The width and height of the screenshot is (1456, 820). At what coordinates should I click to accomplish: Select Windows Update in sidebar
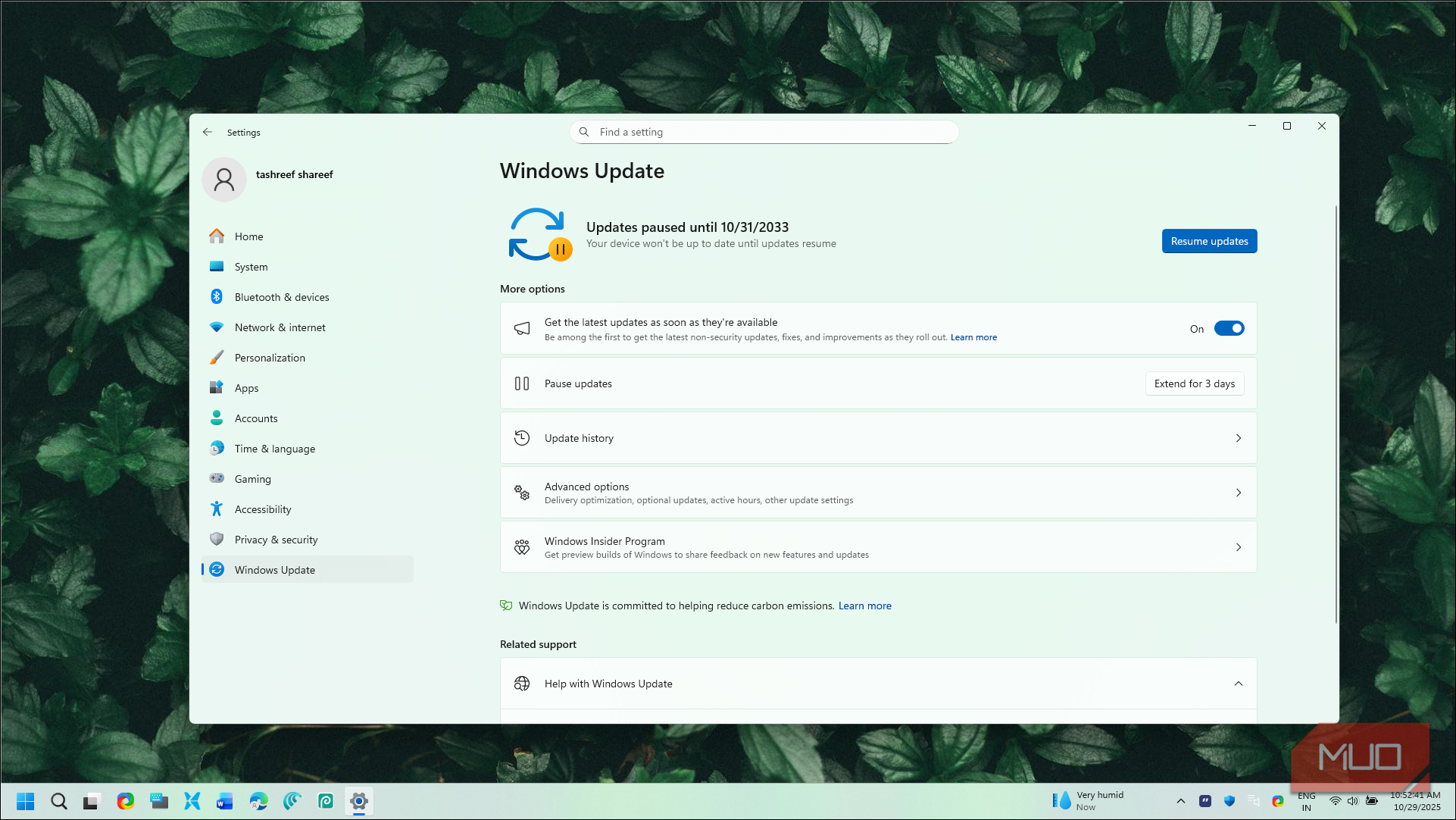tap(308, 570)
